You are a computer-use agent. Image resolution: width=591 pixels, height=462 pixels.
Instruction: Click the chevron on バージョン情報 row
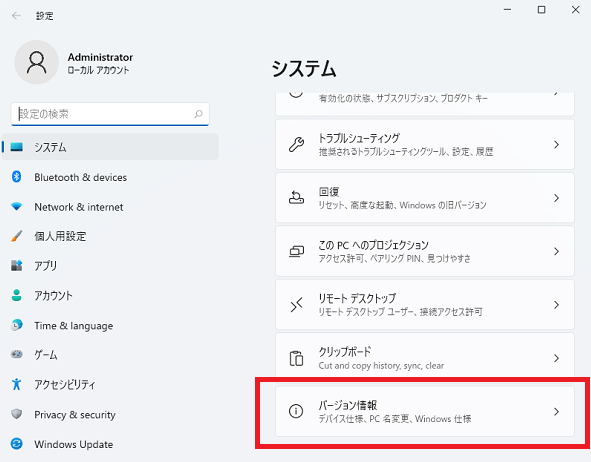click(x=556, y=412)
